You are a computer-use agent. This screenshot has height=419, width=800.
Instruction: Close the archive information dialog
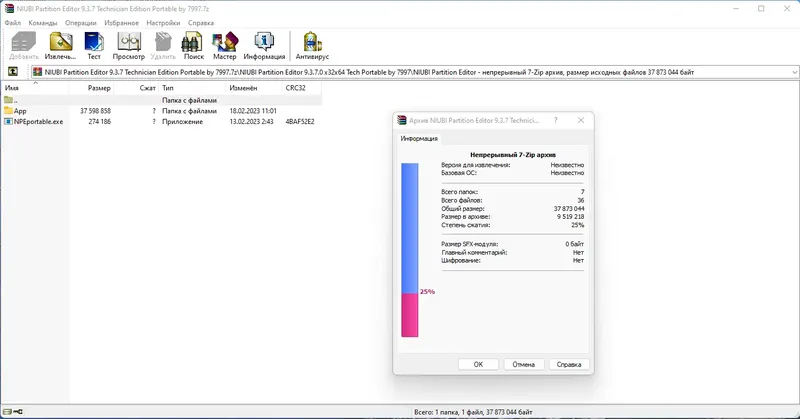pos(581,120)
